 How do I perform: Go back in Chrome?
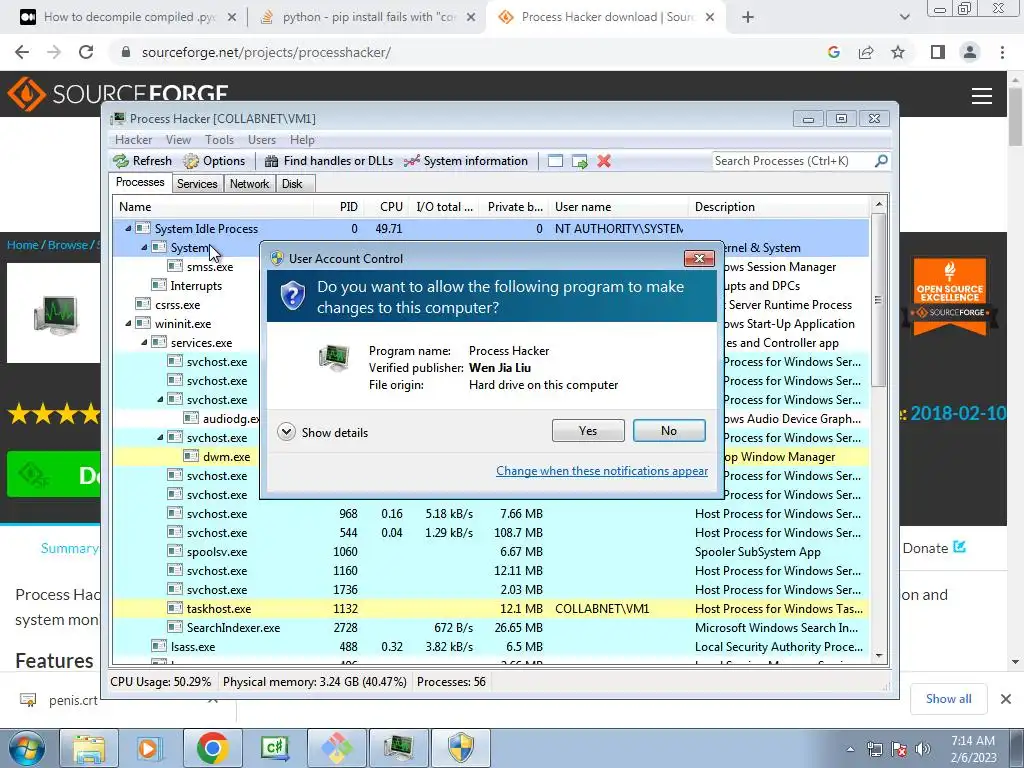click(x=22, y=52)
